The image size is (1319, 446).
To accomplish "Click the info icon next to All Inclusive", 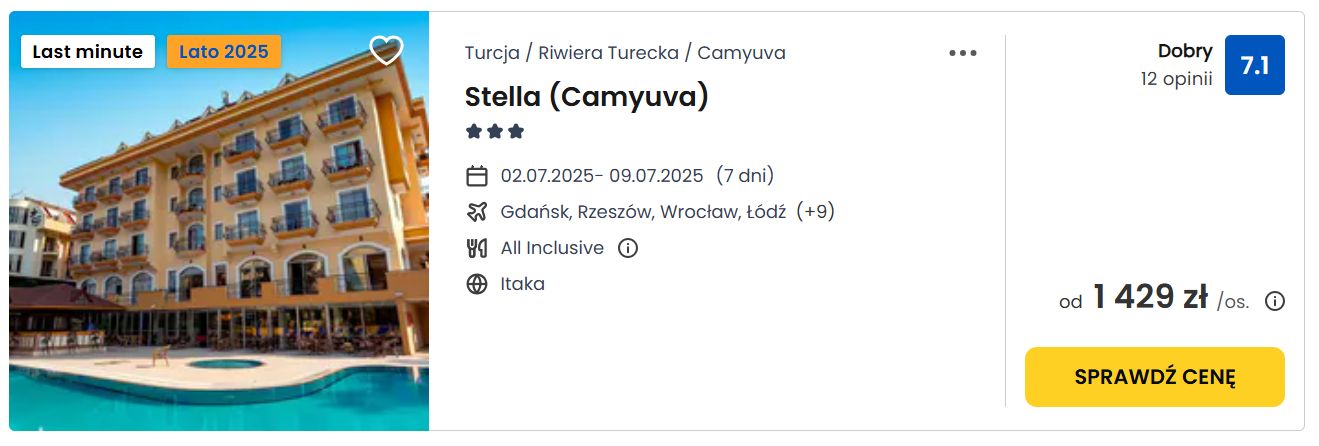I will [628, 248].
